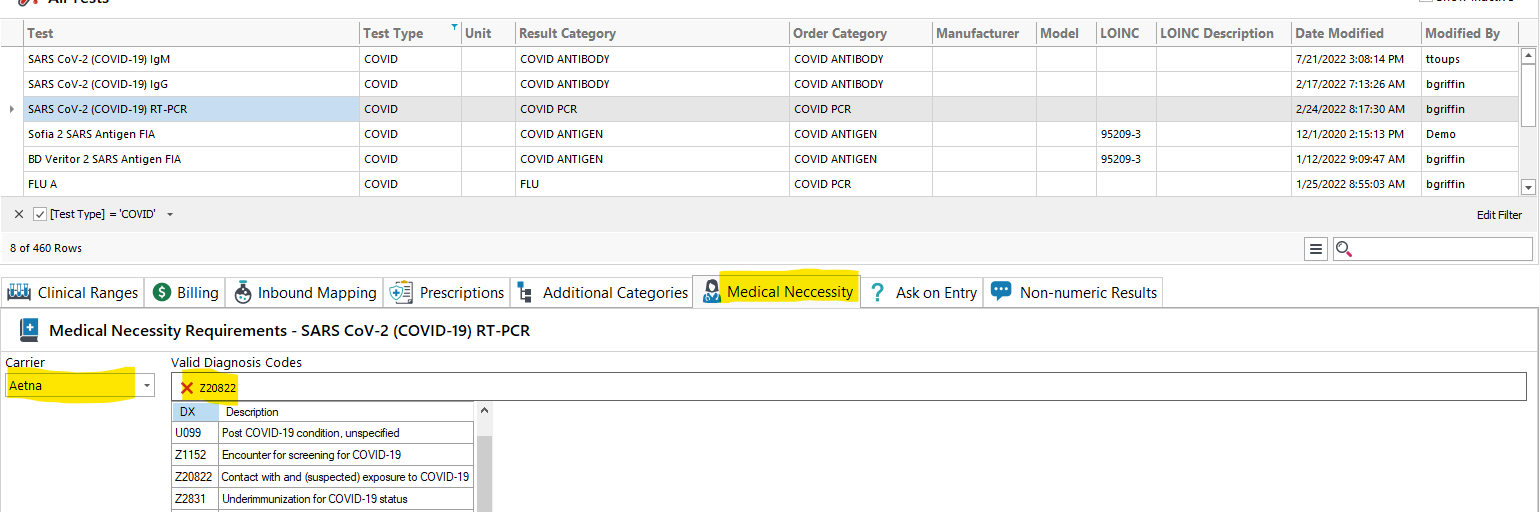
Task: Sort by Date Modified column header
Action: pyautogui.click(x=1356, y=33)
